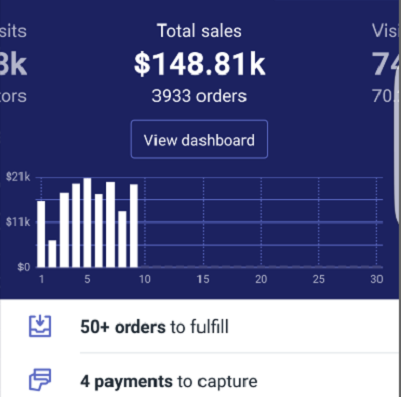401x397 pixels.
Task: Select the Total sales heading
Action: tap(199, 31)
